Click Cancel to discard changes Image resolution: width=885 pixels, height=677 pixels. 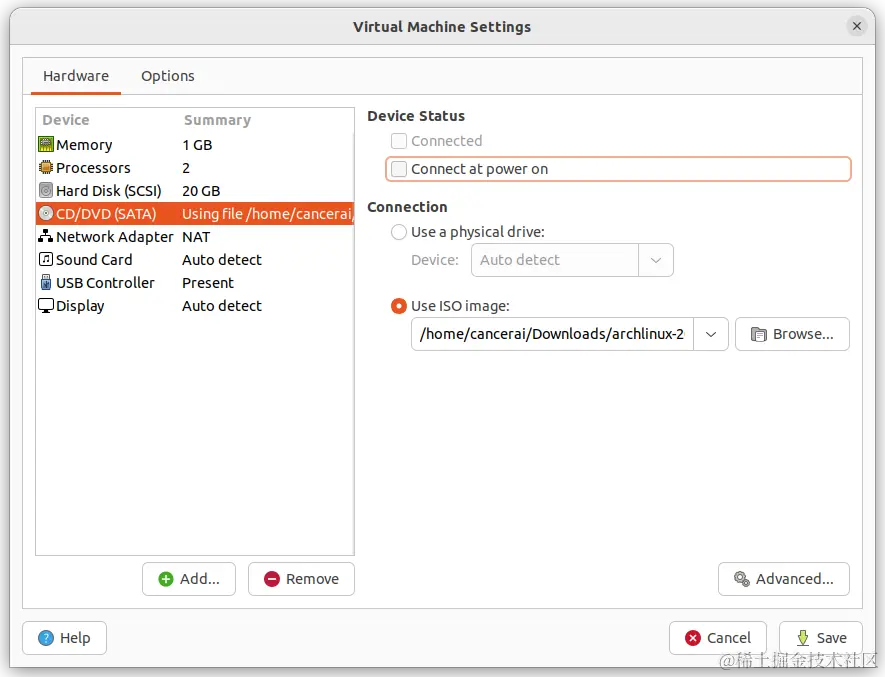coord(717,638)
